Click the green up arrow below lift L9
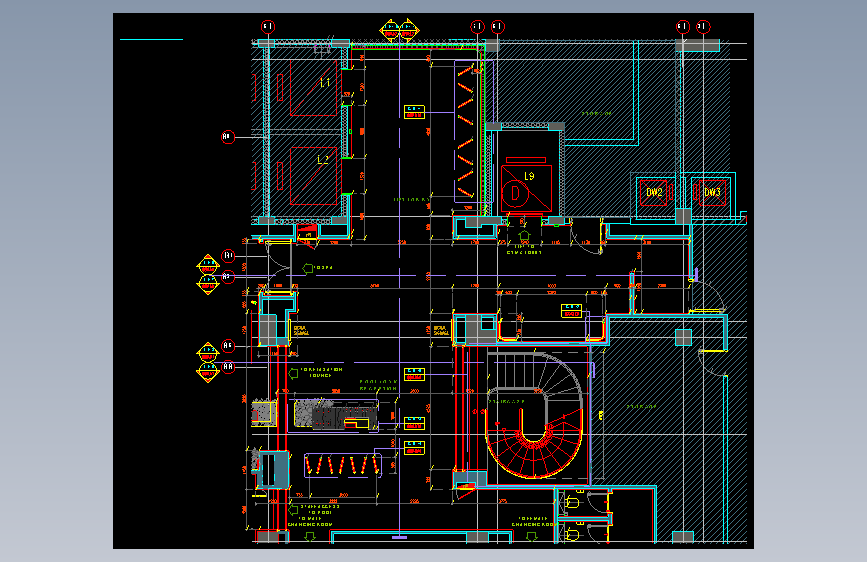The image size is (867, 562). pos(524,236)
